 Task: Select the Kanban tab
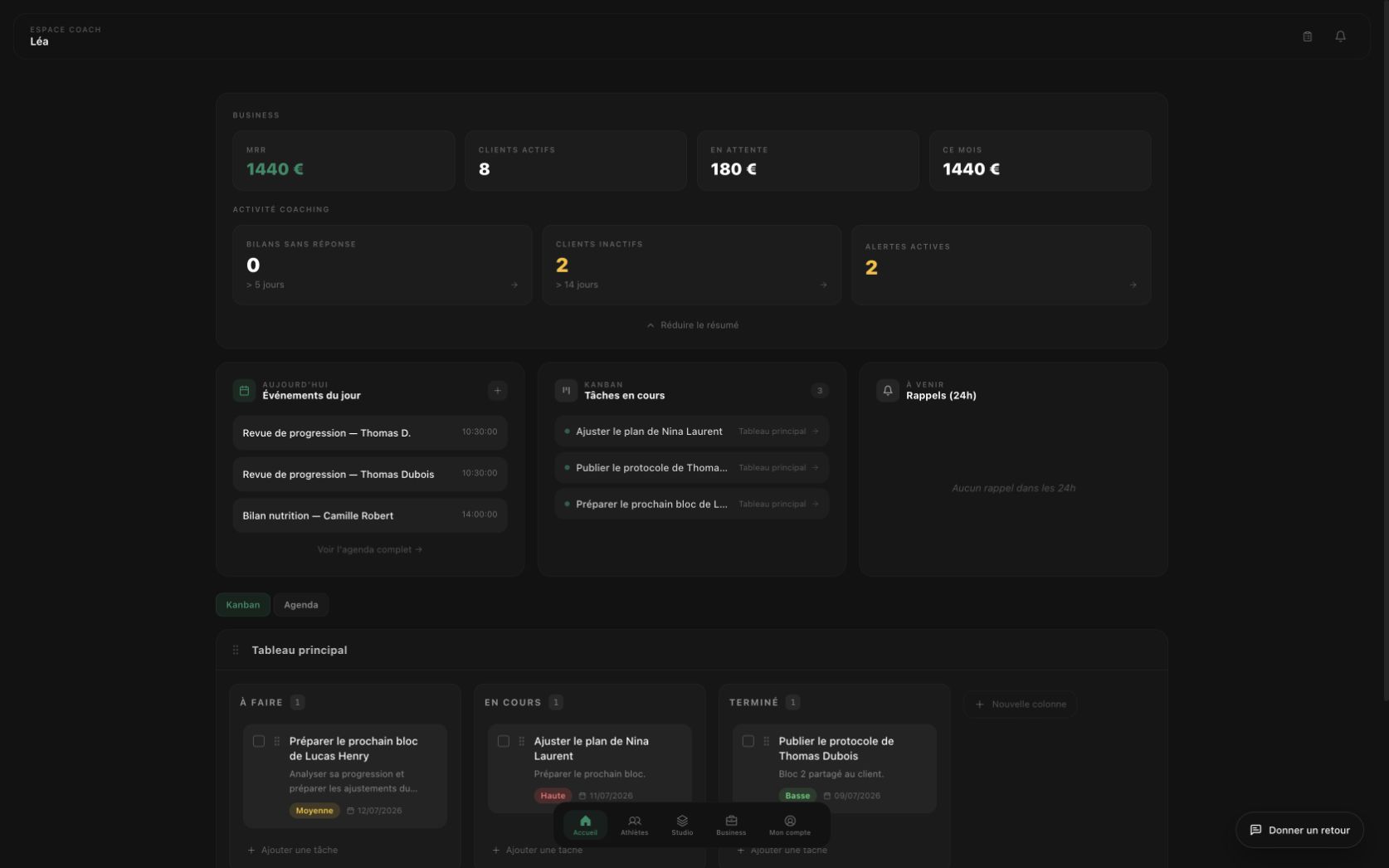click(x=243, y=605)
